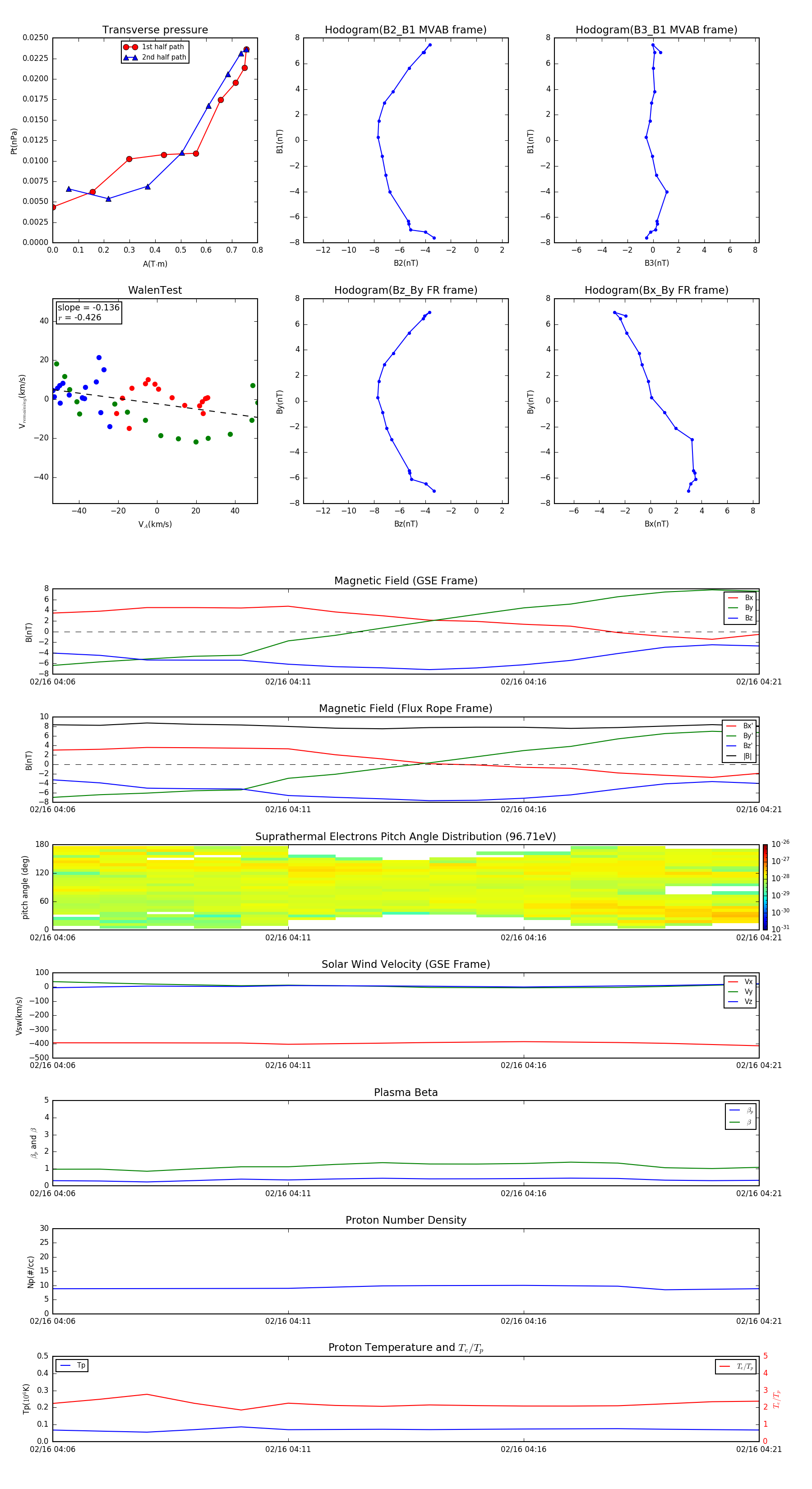Select 'Bz' in the GSE Frame legend

click(741, 618)
